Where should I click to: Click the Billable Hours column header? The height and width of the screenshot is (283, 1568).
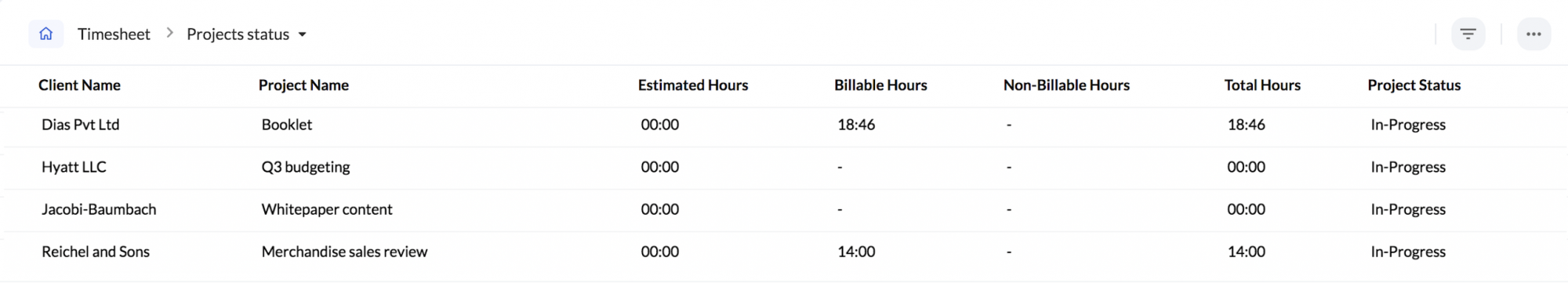click(x=880, y=85)
